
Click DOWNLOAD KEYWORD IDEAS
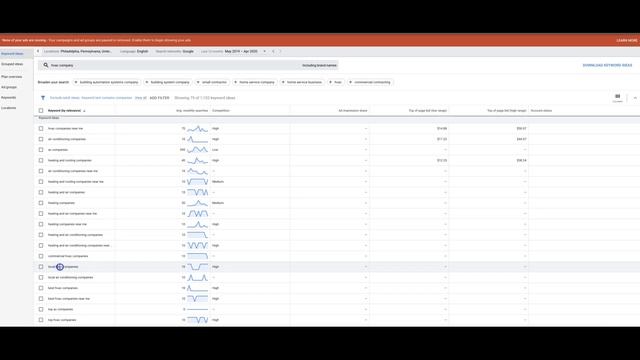point(607,65)
